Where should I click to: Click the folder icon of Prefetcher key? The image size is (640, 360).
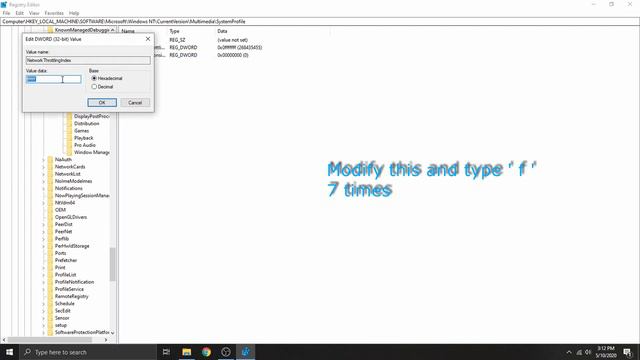click(x=50, y=260)
